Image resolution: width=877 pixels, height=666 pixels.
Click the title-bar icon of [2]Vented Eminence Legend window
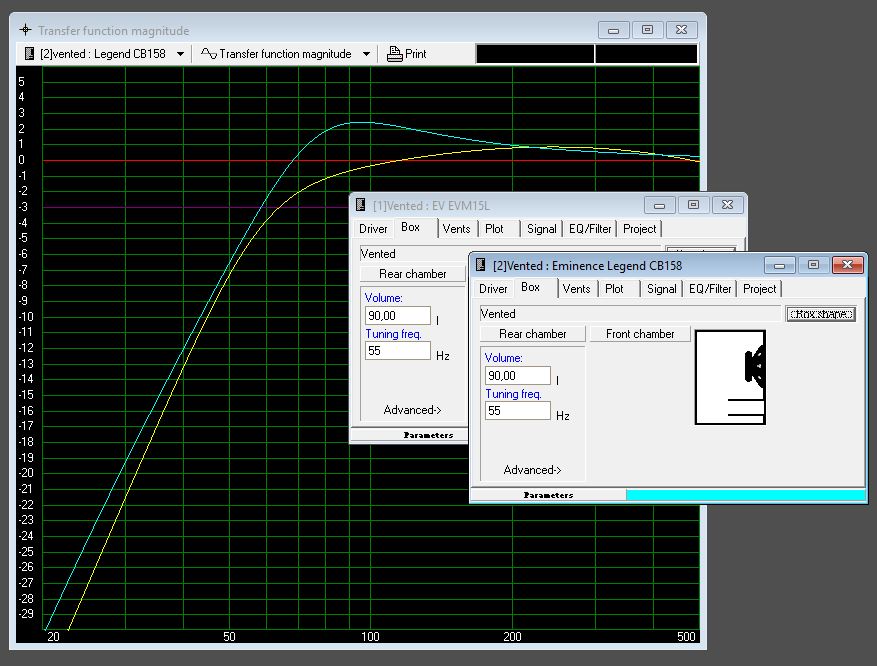point(480,265)
